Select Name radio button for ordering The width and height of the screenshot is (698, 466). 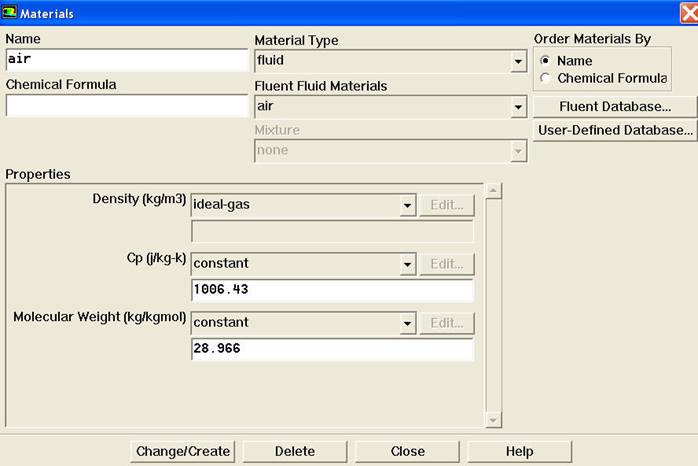(545, 61)
